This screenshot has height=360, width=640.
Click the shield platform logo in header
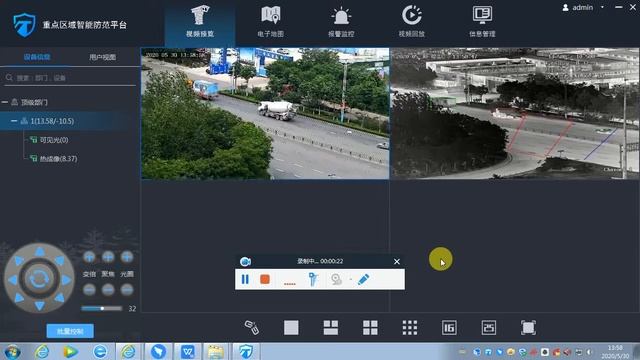tap(24, 24)
